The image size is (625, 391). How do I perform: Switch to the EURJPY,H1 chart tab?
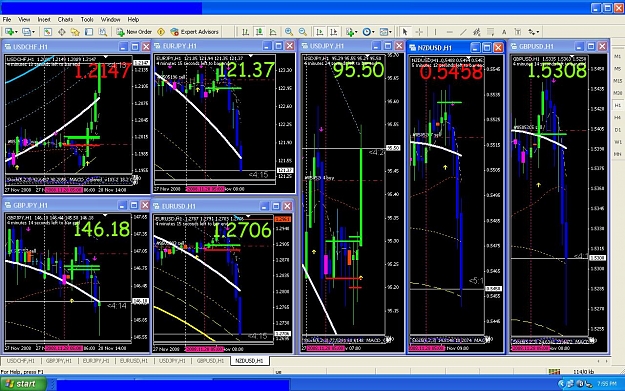coord(96,361)
